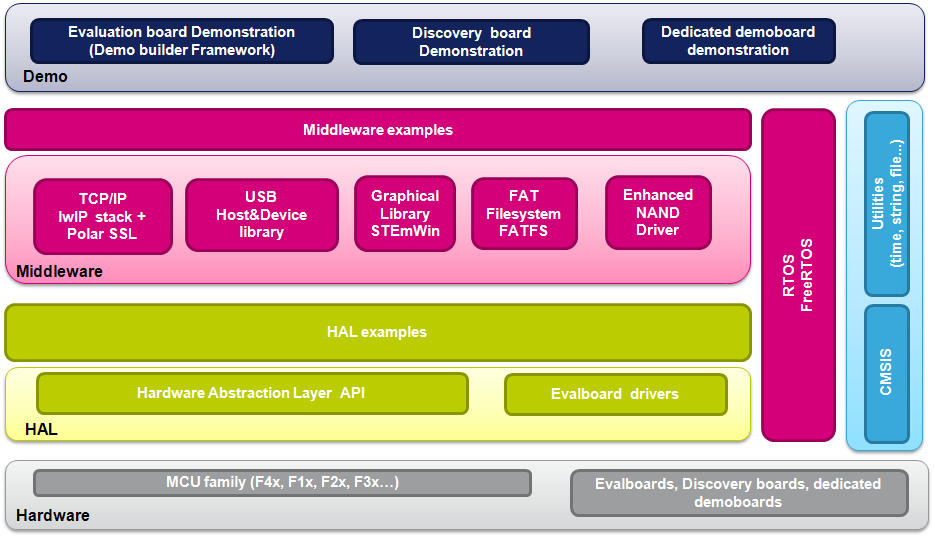Select the FAT Filesystem FATFS block
The height and width of the screenshot is (537, 934).
click(x=524, y=214)
